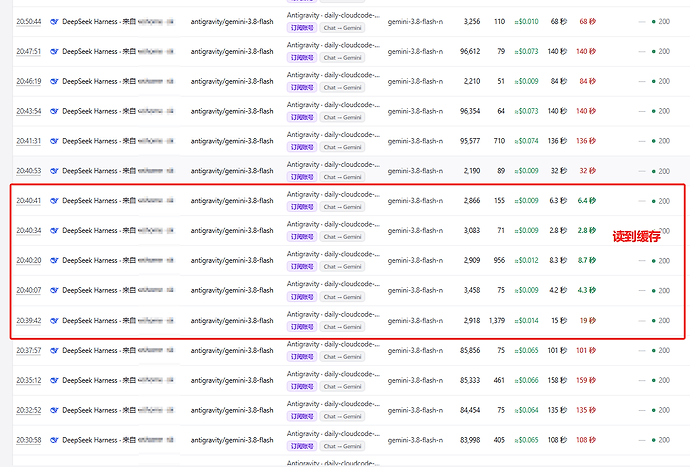Viewport: 690px width, 467px height.
Task: Click the DeepSeek icon in the 20:37:57 row
Action: click(54, 351)
